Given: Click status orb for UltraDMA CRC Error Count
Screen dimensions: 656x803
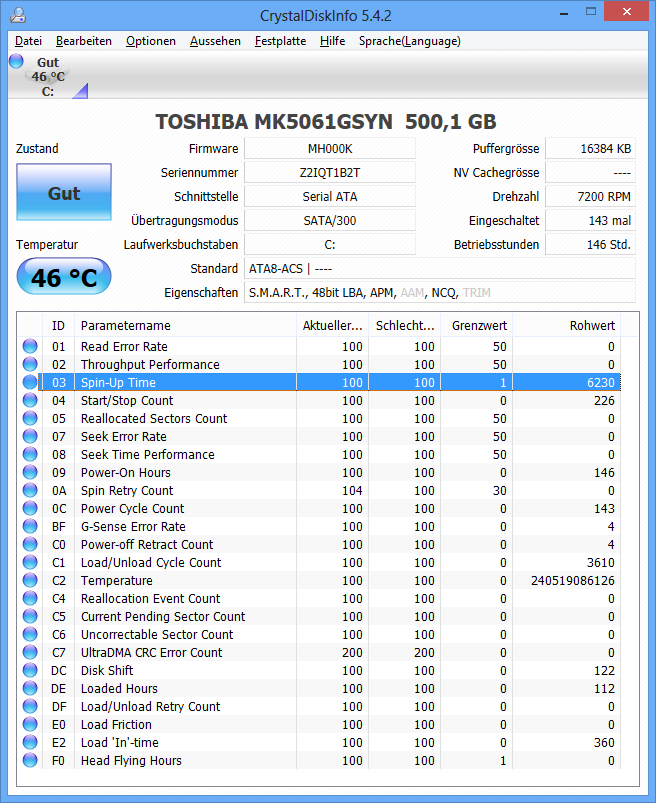Looking at the screenshot, I should point(30,652).
